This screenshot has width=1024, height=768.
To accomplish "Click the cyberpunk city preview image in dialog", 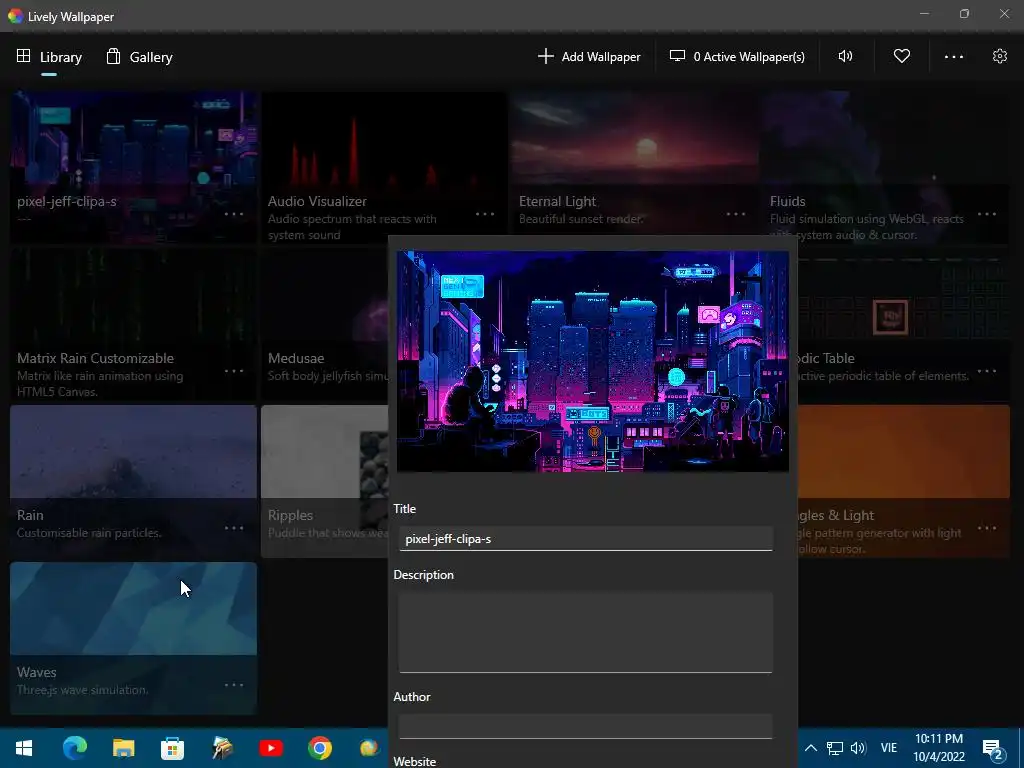I will tap(593, 361).
